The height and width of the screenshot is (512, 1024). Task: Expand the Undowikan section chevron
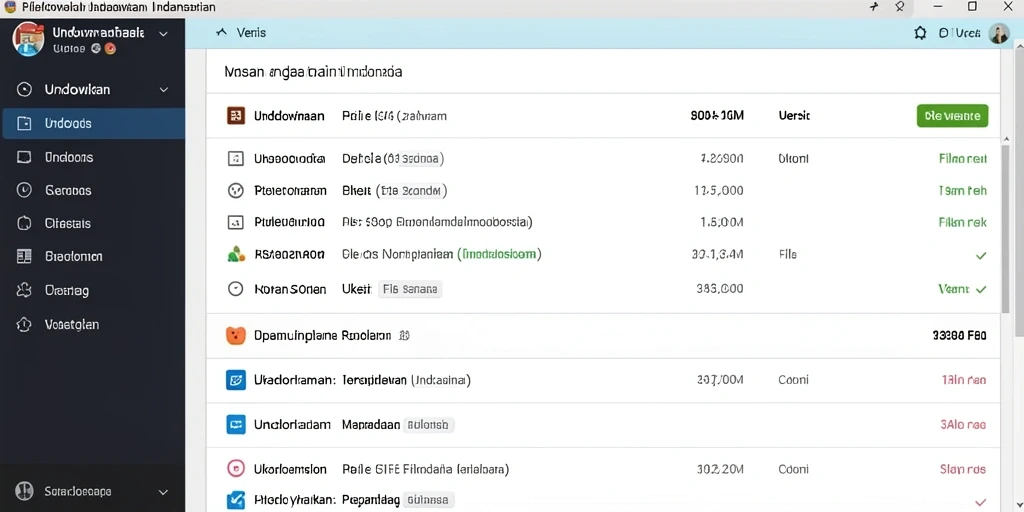[164, 90]
